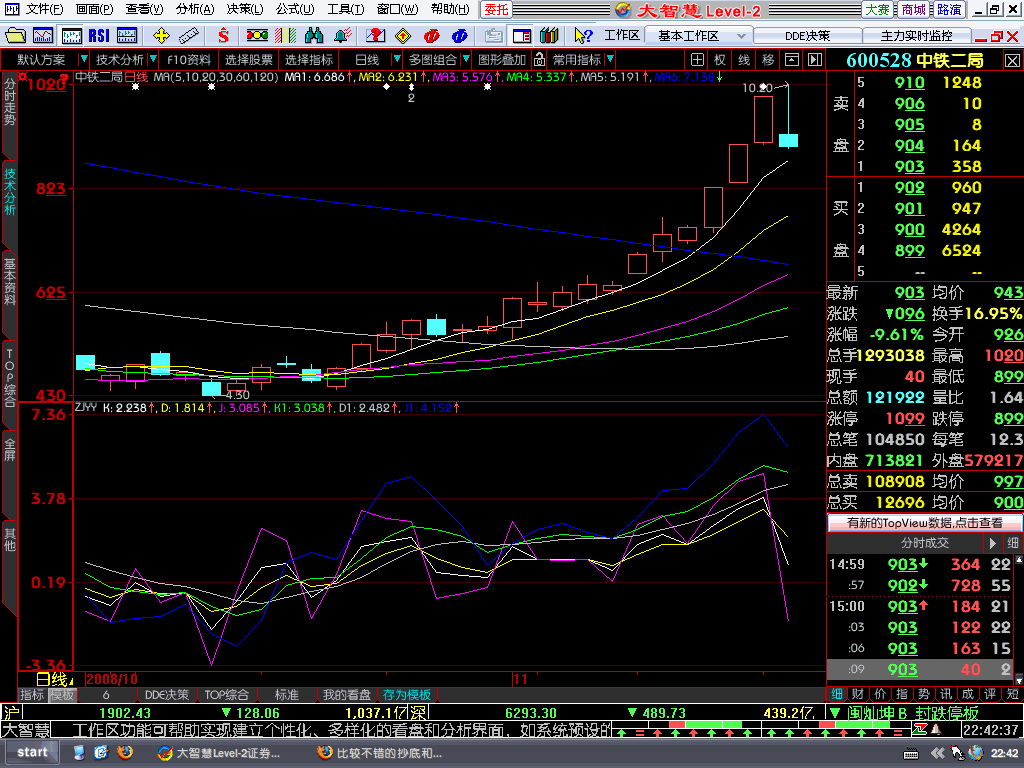This screenshot has width=1024, height=768.
Task: Open the alarm bell alert icon
Action: 342,35
